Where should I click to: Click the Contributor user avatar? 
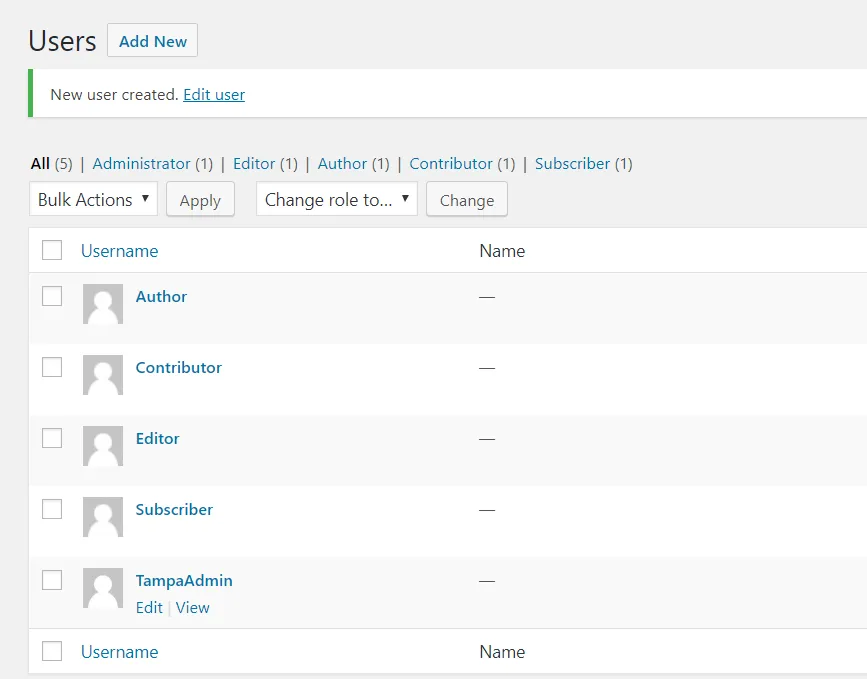click(x=103, y=375)
